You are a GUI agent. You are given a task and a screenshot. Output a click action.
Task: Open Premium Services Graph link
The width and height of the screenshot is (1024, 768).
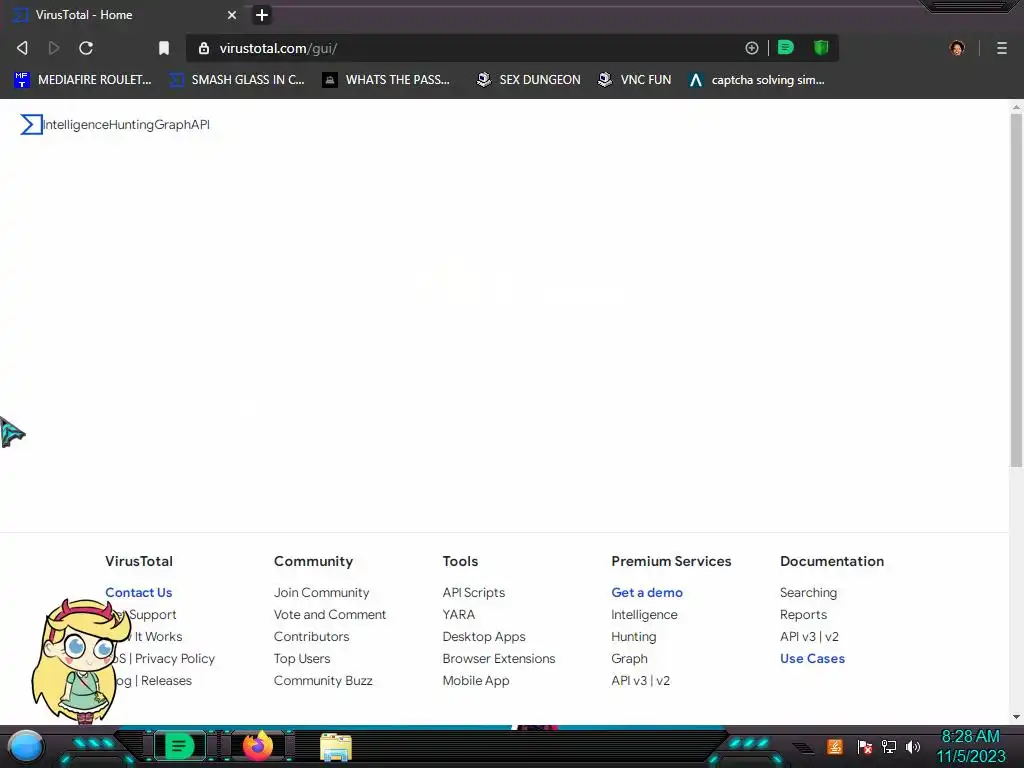pyautogui.click(x=629, y=658)
